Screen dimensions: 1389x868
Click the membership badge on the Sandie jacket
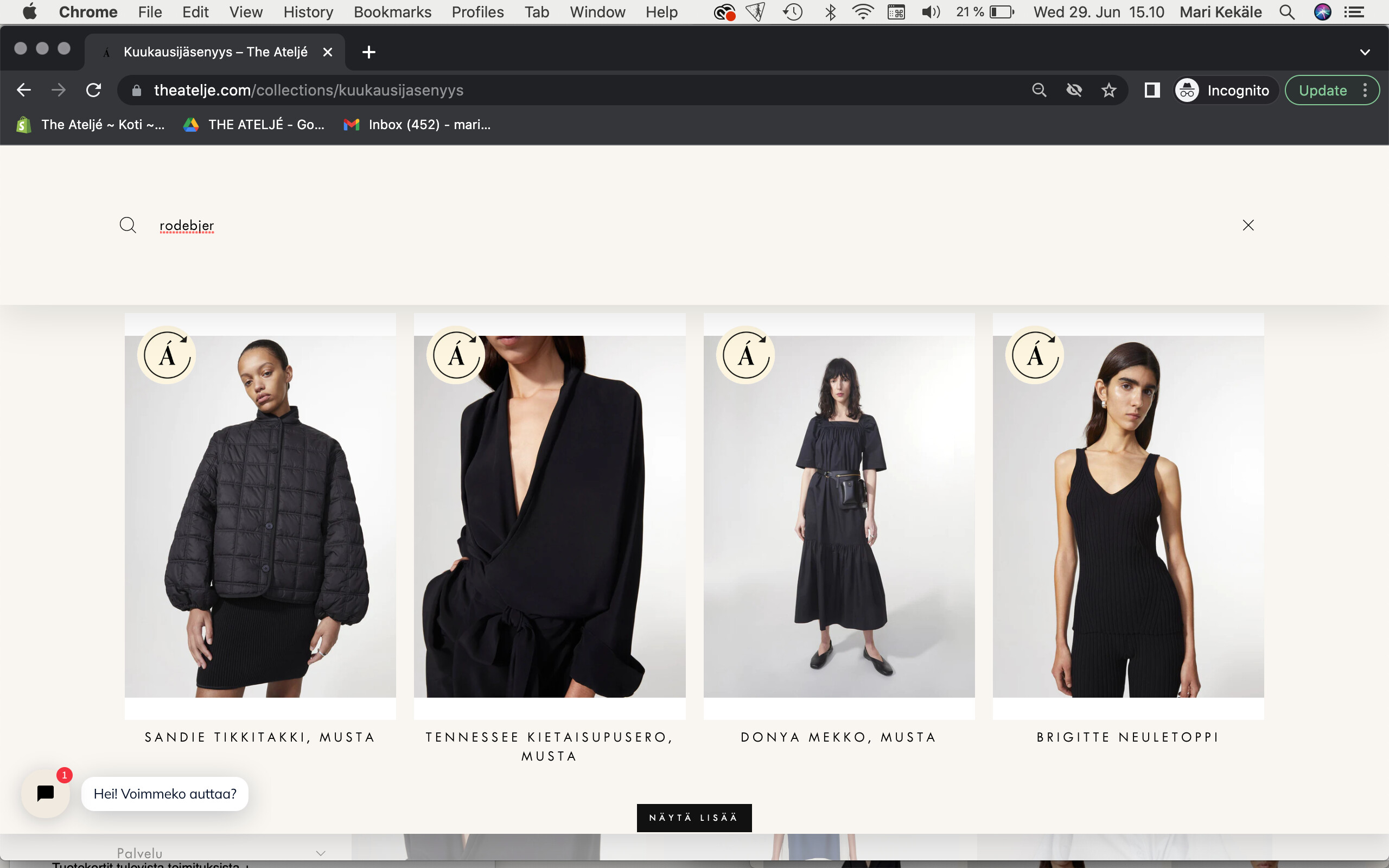point(167,355)
